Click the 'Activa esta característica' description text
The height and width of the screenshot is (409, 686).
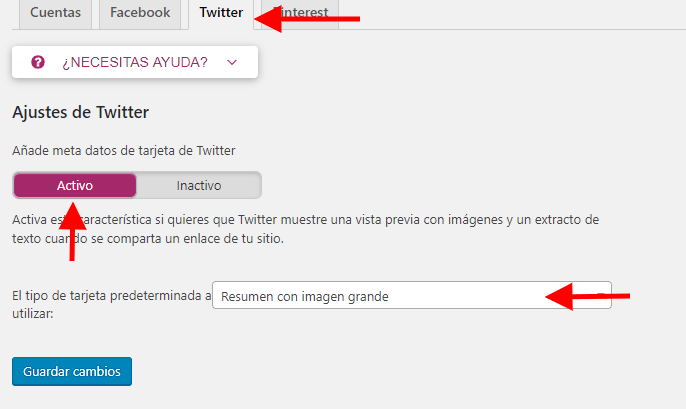coord(305,229)
